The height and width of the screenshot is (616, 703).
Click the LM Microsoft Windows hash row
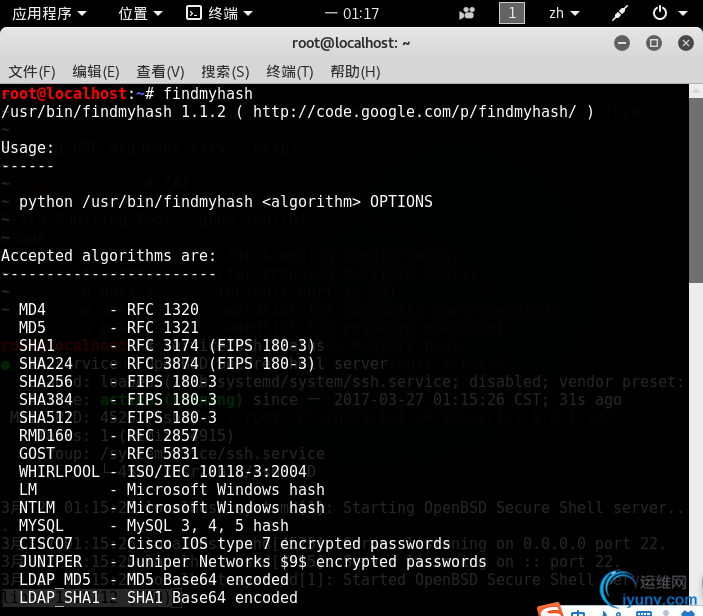coord(172,490)
